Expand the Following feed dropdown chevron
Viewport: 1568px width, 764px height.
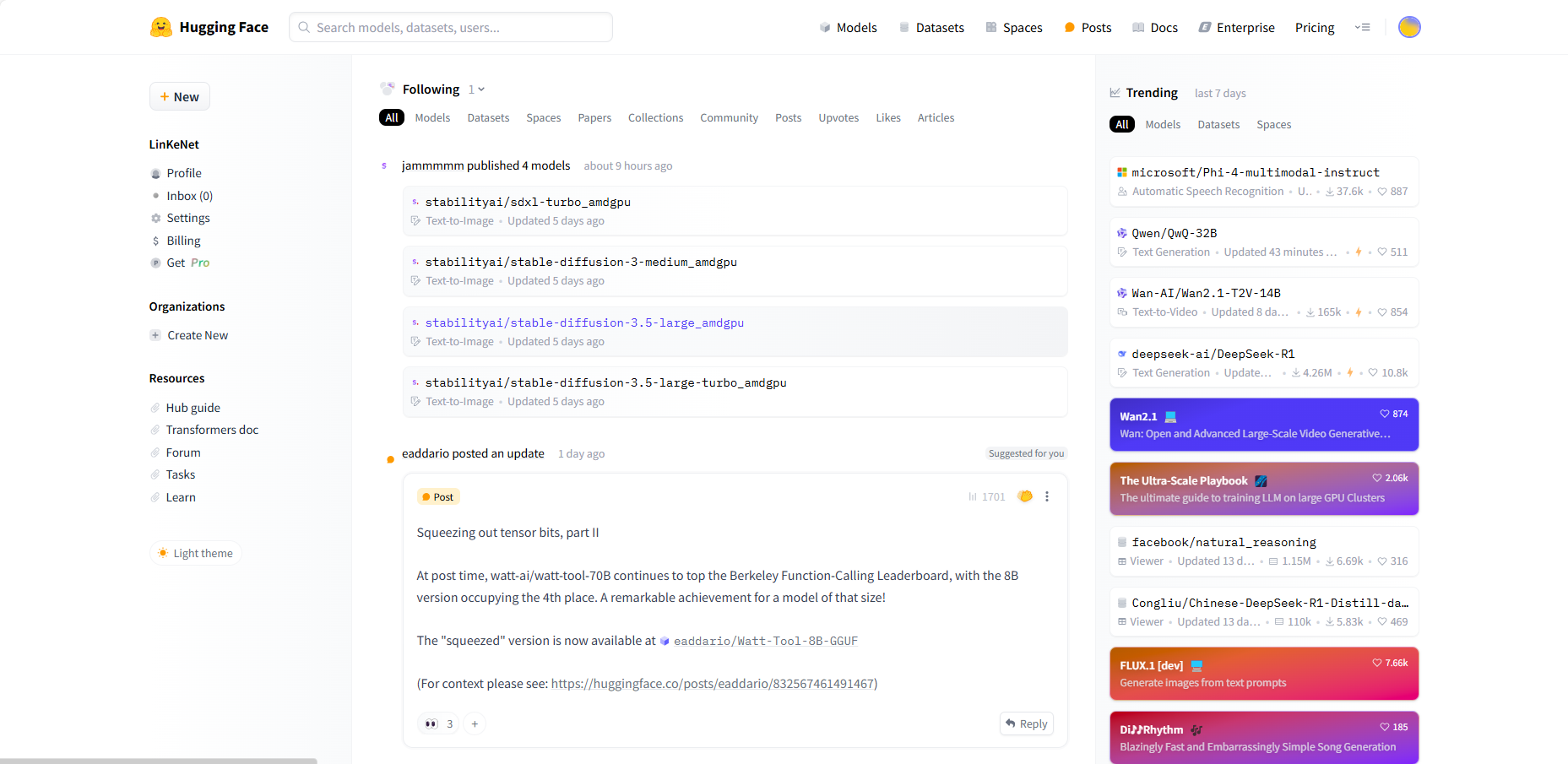tap(481, 89)
